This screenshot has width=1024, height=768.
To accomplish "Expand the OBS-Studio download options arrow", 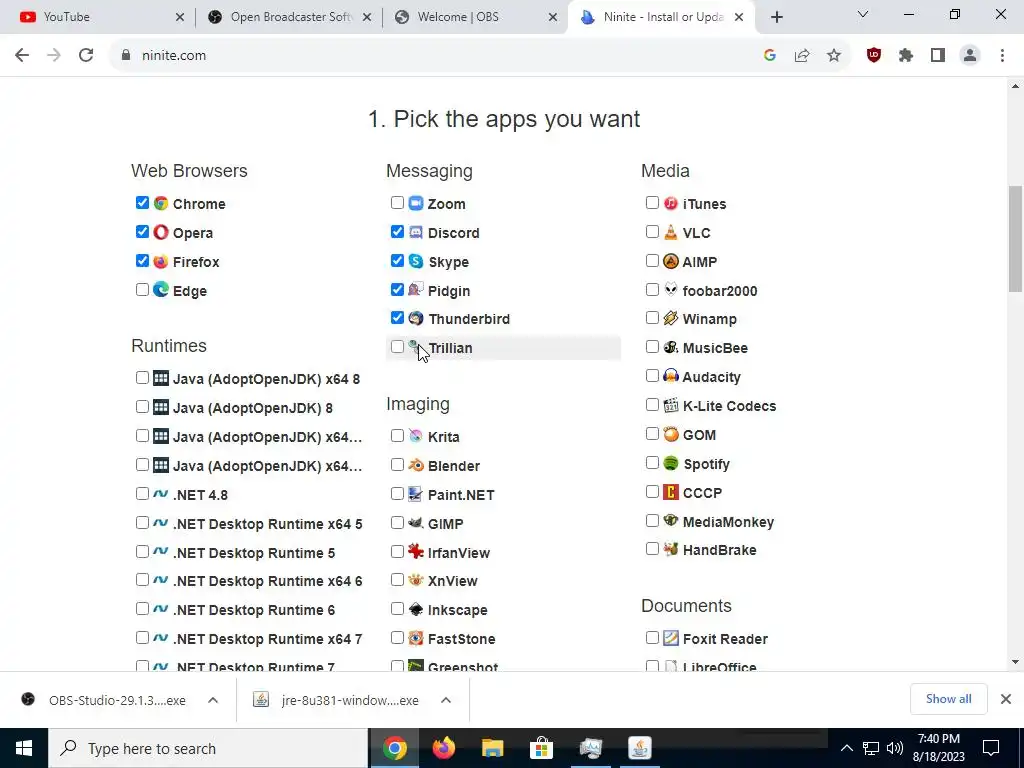I will (213, 700).
